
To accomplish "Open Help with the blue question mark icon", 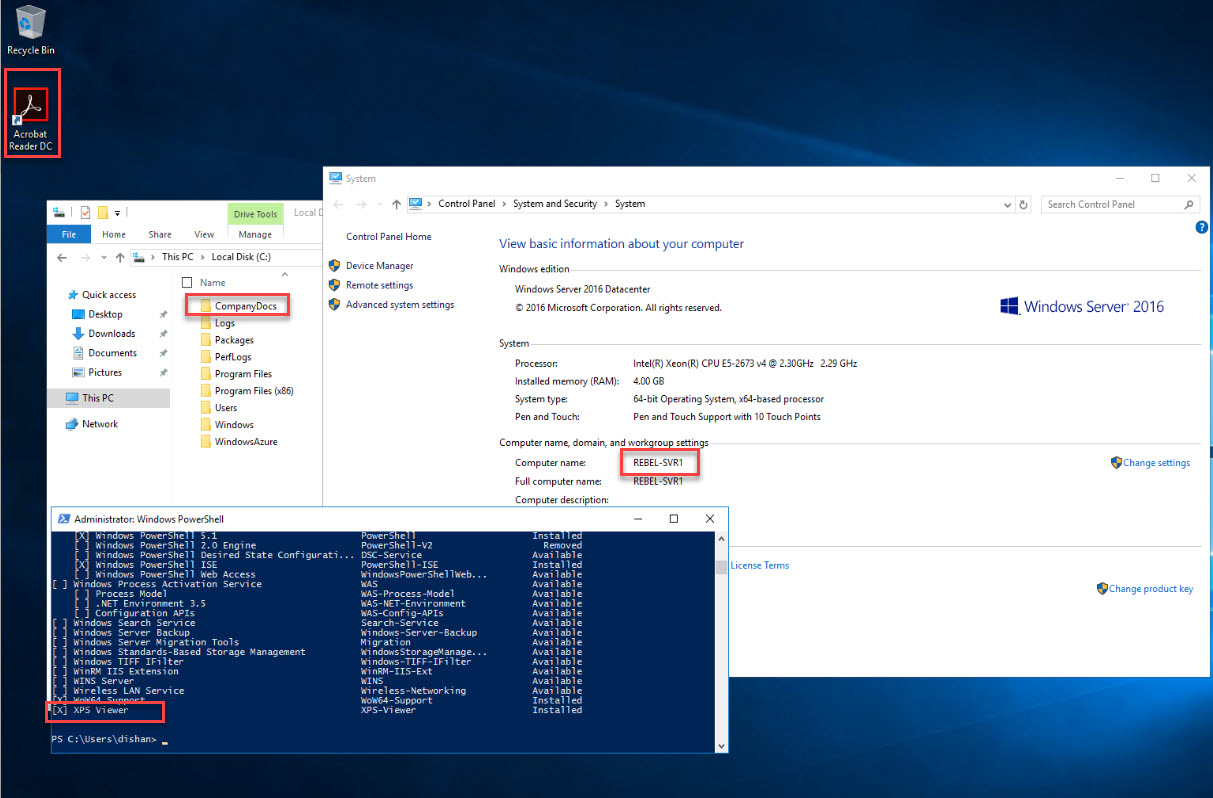I will (1202, 227).
